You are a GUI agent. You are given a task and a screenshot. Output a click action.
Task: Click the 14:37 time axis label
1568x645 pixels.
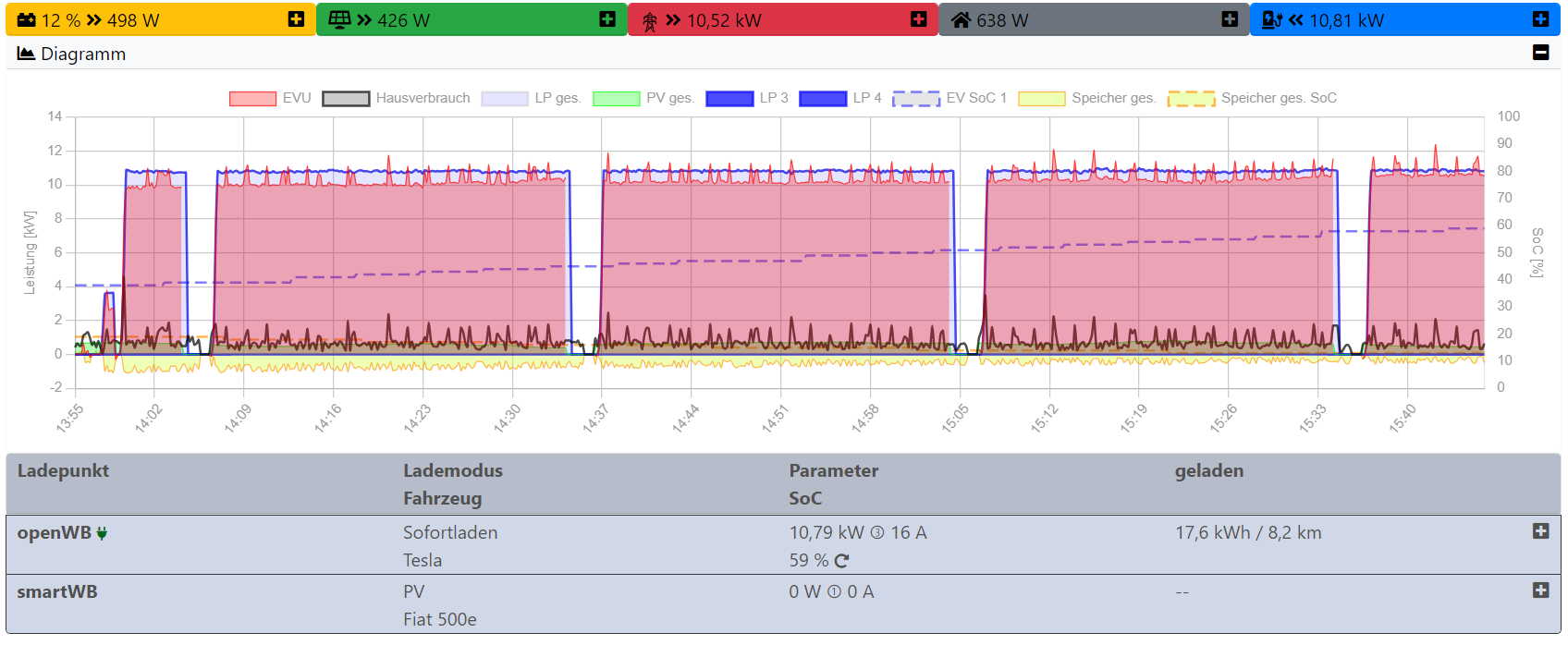click(x=596, y=418)
